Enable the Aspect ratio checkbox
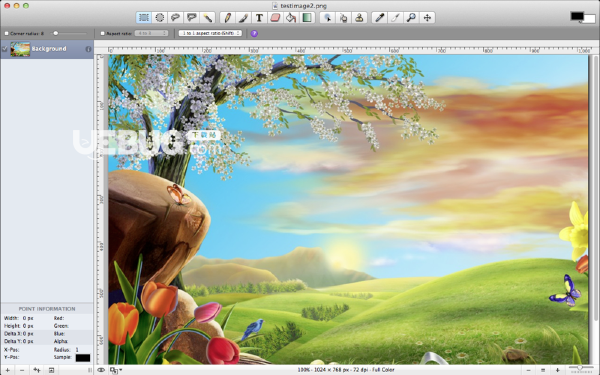This screenshot has width=600, height=375. pos(103,34)
